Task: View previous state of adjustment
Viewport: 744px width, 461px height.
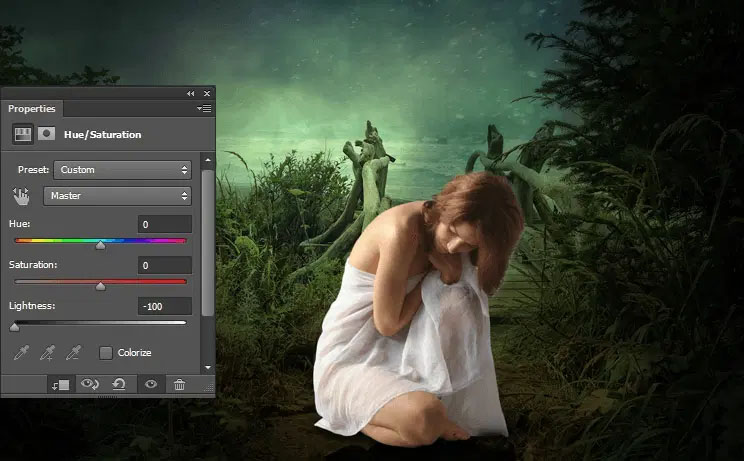Action: point(90,384)
